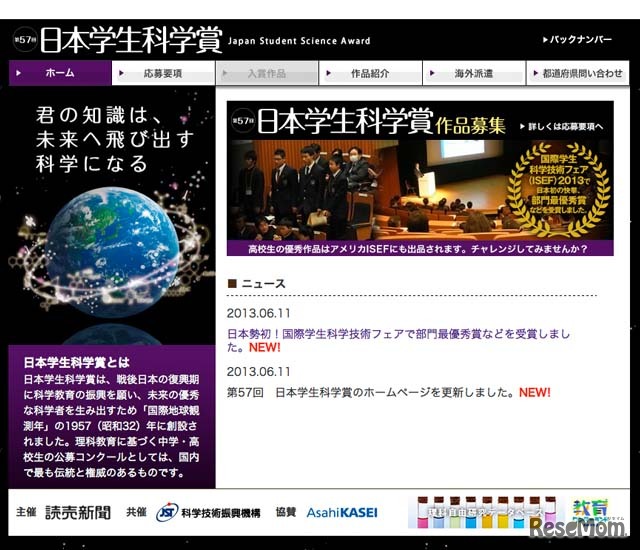This screenshot has height=550, width=640.
Task: Click the purple ISEF challenge caption strip
Action: [420, 248]
